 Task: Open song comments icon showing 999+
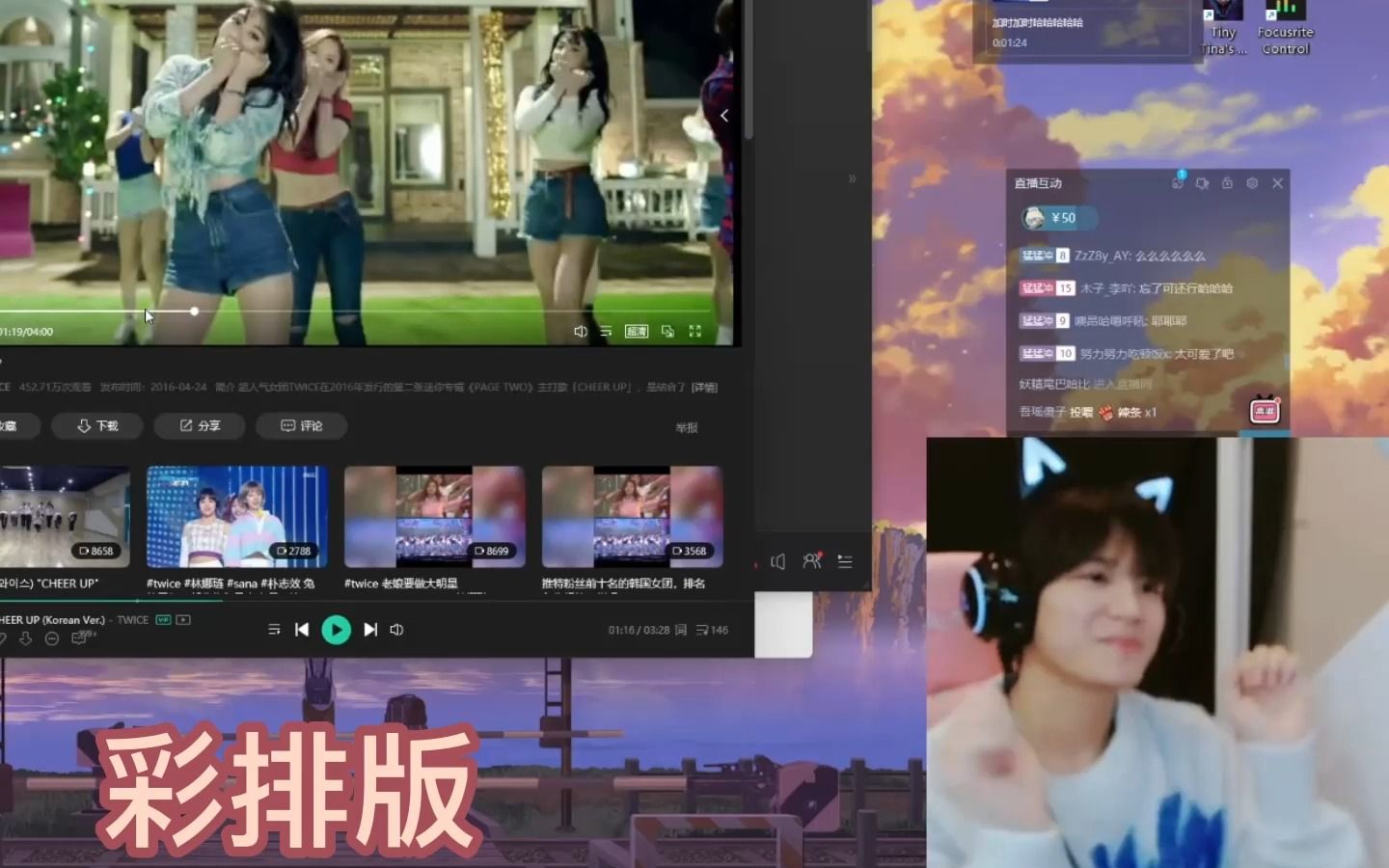82,637
